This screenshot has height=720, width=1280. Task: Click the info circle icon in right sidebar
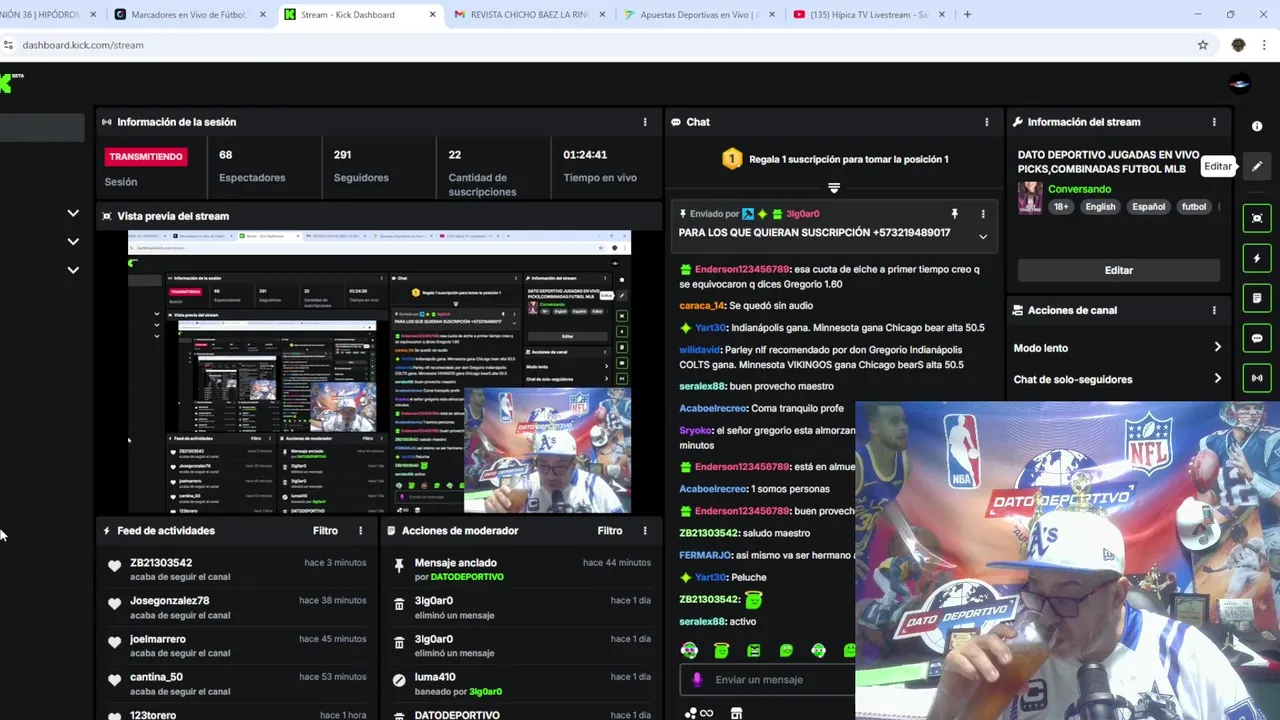[x=1257, y=126]
